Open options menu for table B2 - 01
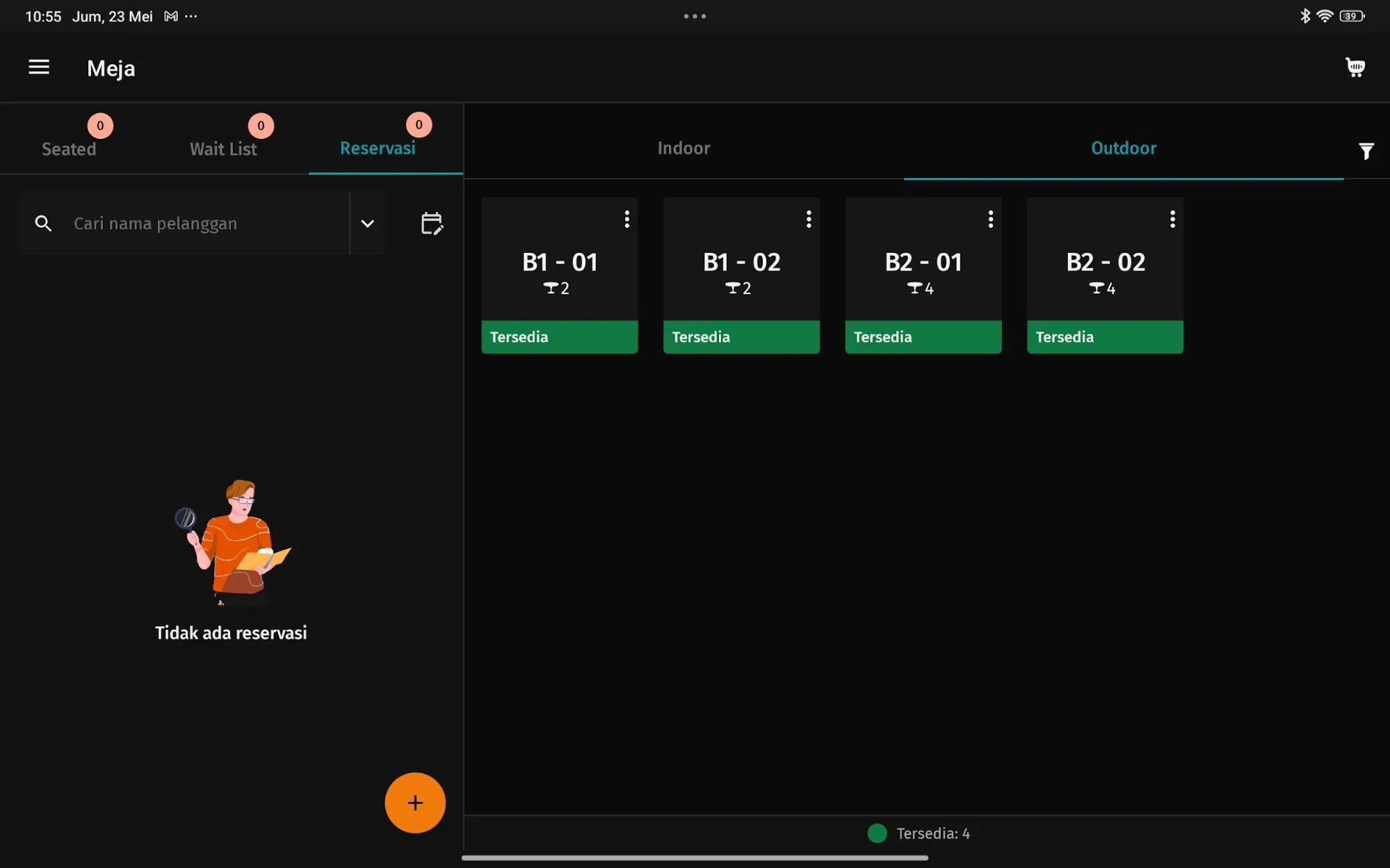1390x868 pixels. point(991,219)
